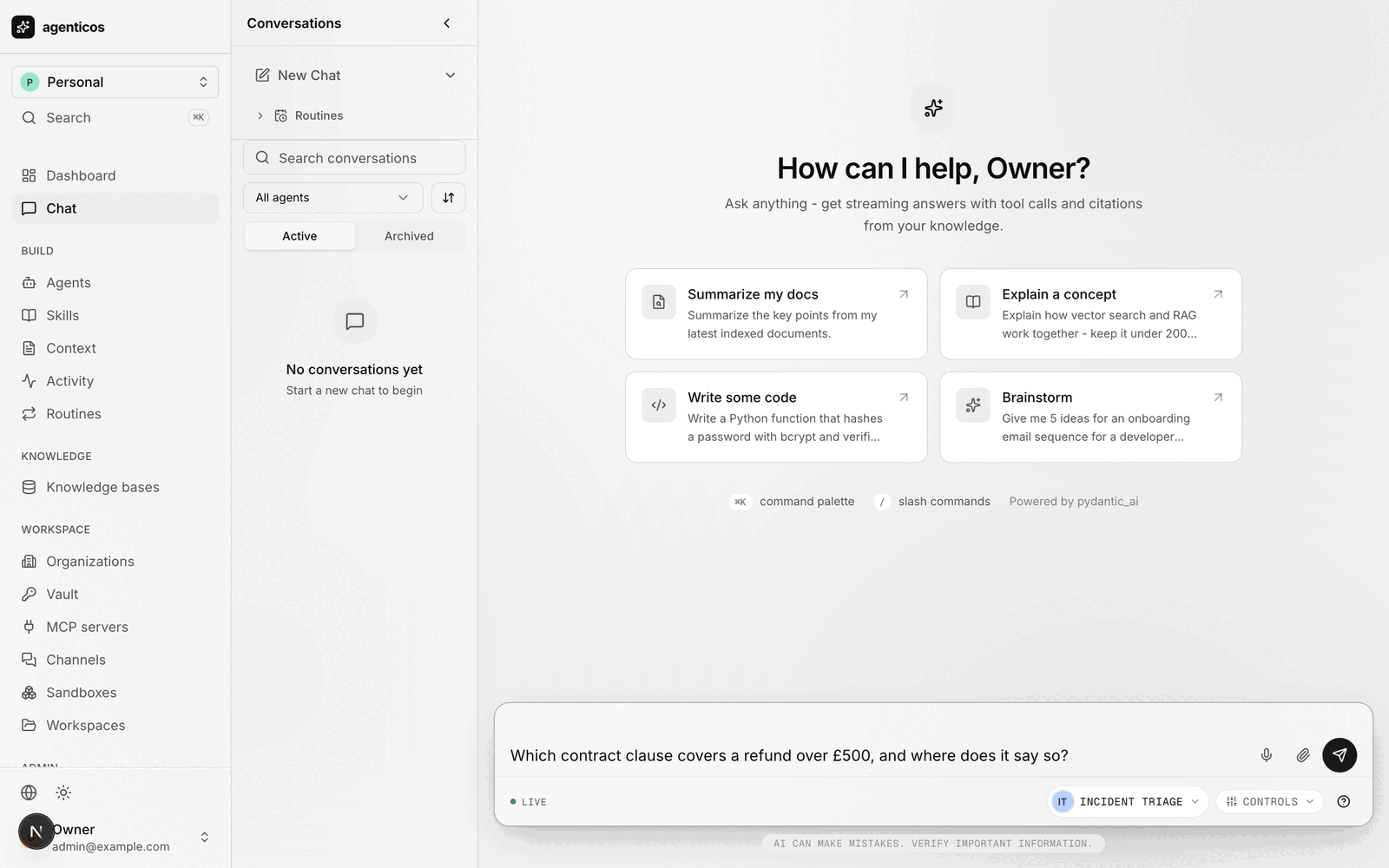Screen dimensions: 1389x868
Task: Open the Personal workspace switcher
Action: [115, 82]
